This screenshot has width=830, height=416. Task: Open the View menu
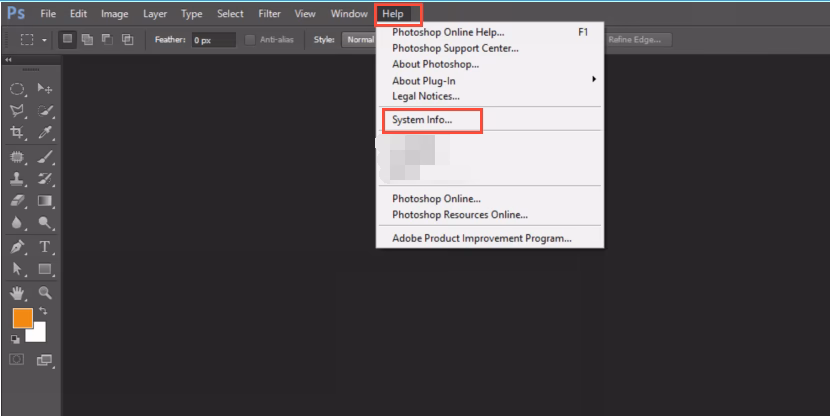(305, 14)
